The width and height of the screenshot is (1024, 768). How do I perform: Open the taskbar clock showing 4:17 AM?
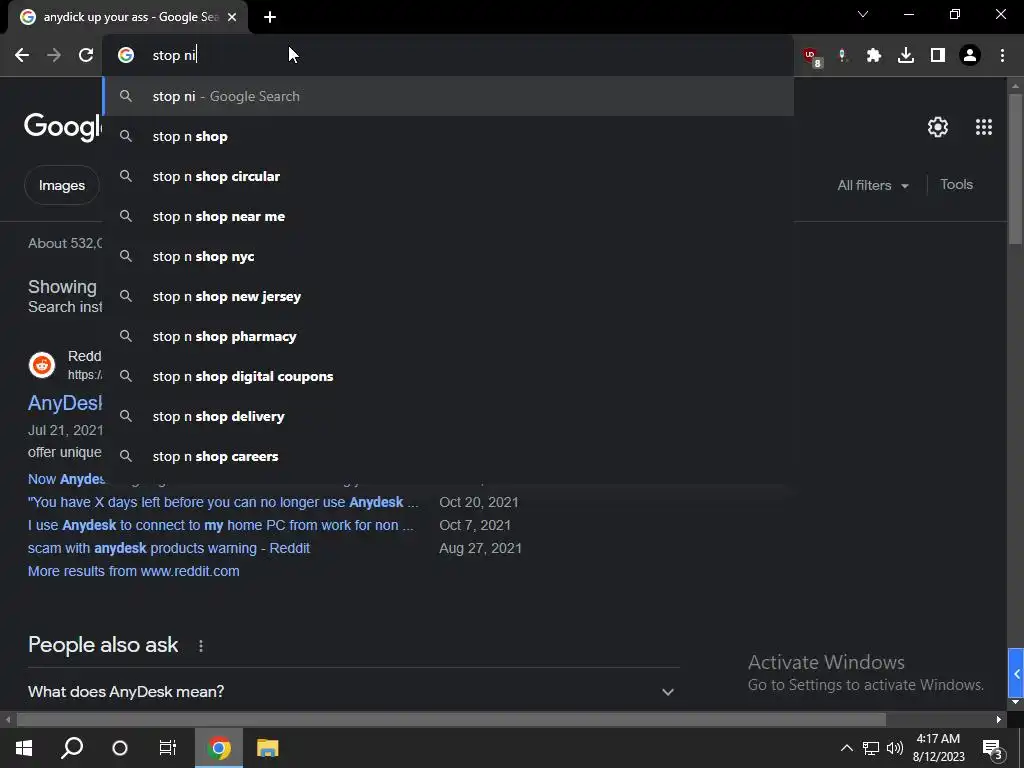click(x=938, y=748)
